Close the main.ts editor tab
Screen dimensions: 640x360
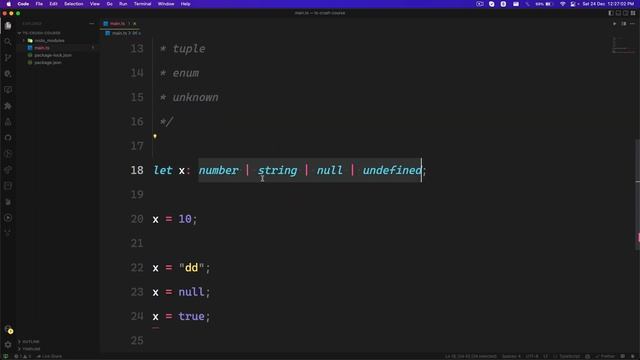click(135, 24)
